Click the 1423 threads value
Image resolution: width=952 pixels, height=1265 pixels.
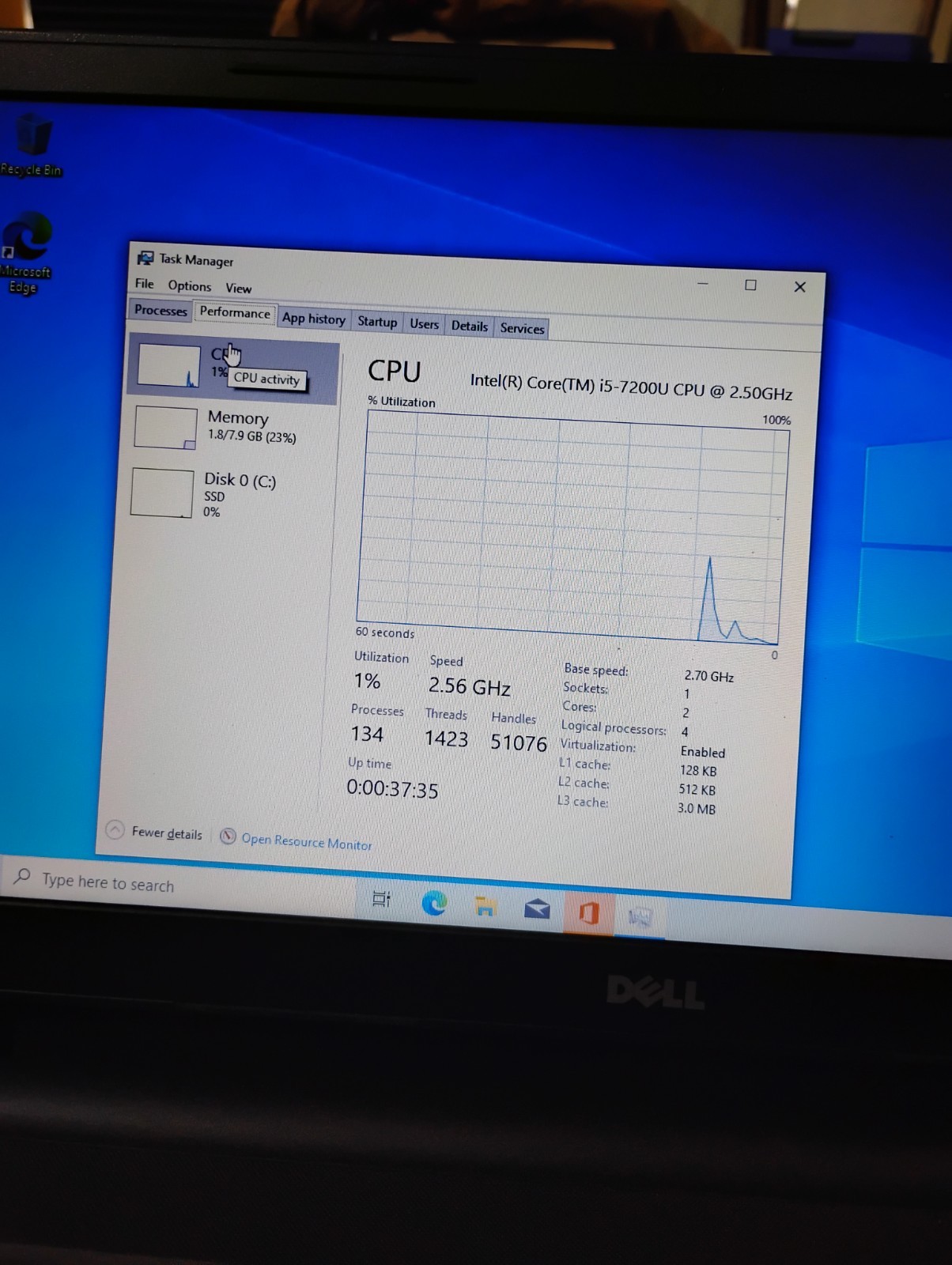tap(446, 739)
